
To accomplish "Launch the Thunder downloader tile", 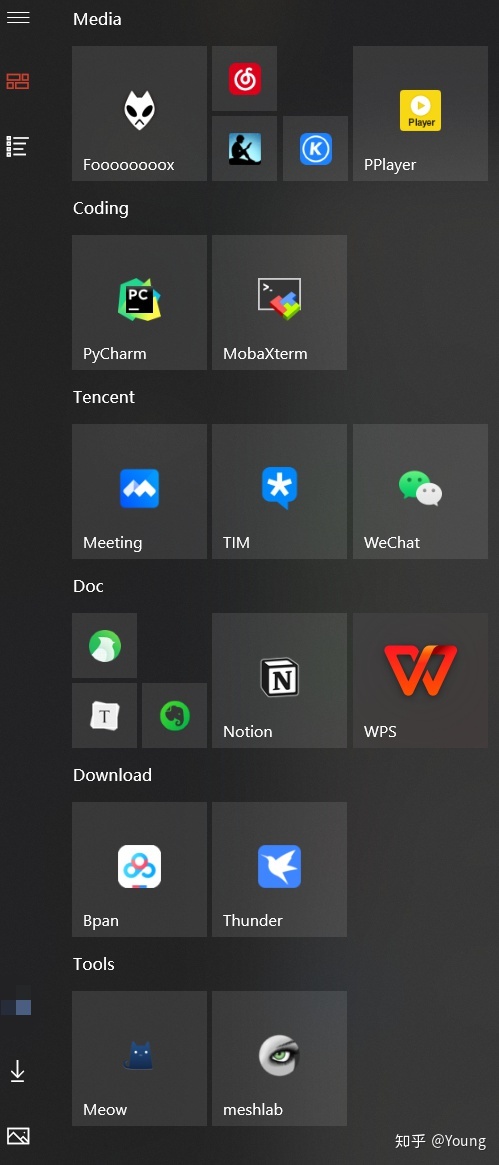I will click(279, 869).
